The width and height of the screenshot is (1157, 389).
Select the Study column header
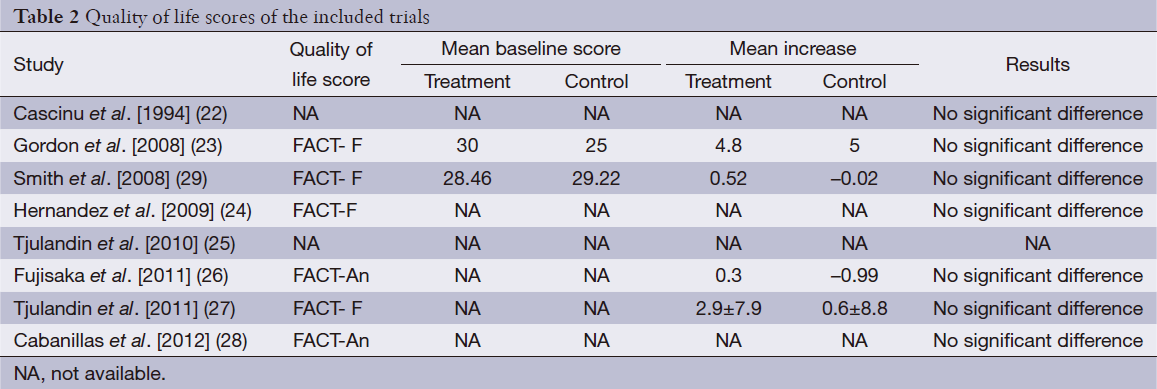(38, 64)
